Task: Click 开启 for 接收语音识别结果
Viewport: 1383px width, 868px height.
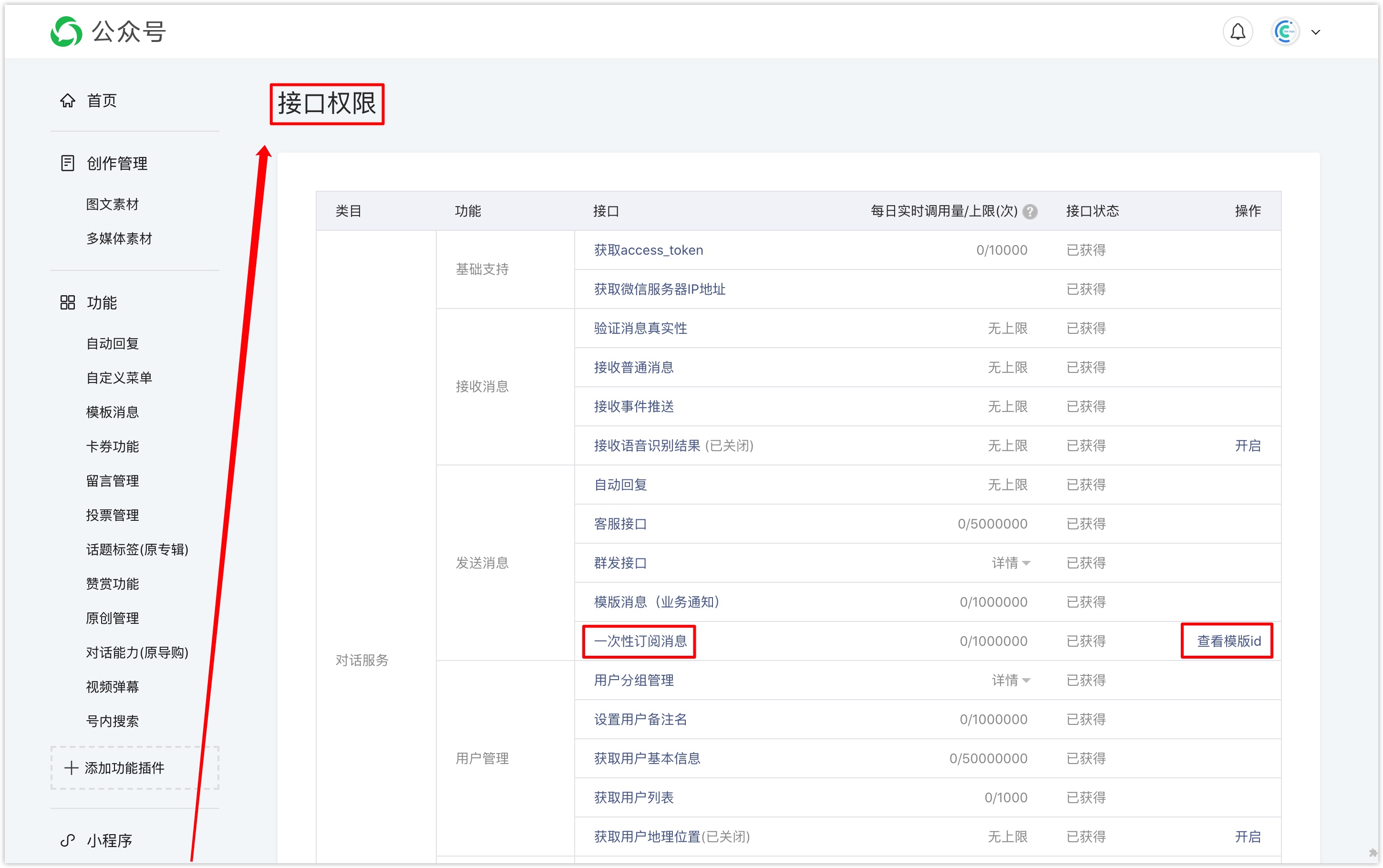Action: [1248, 445]
